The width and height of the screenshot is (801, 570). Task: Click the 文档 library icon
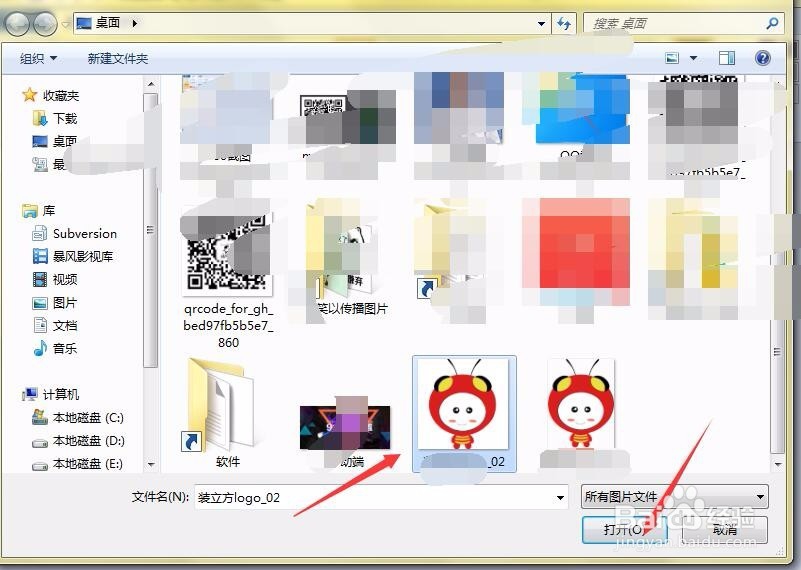point(40,325)
